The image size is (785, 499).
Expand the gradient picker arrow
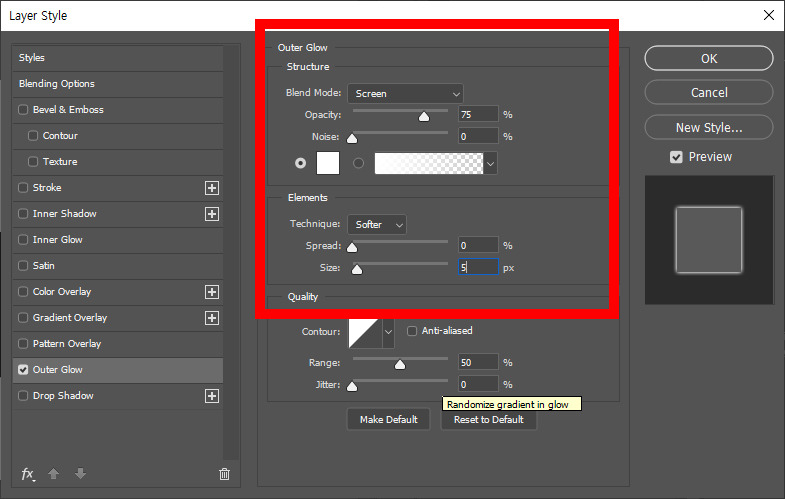[x=490, y=164]
